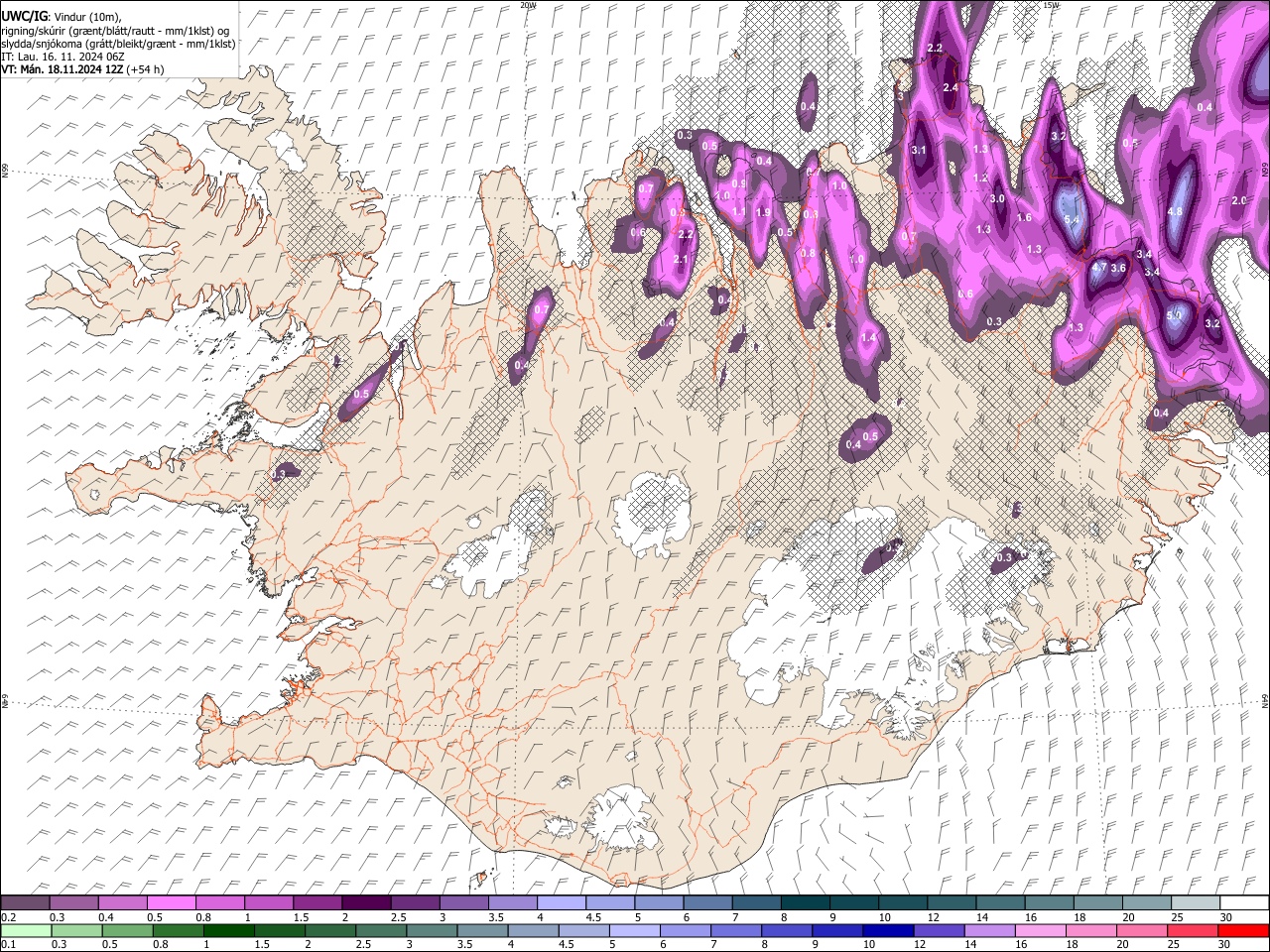The height and width of the screenshot is (952, 1270).
Task: Click the darkest purple 2 swatch in snow scale
Action: [x=366, y=903]
